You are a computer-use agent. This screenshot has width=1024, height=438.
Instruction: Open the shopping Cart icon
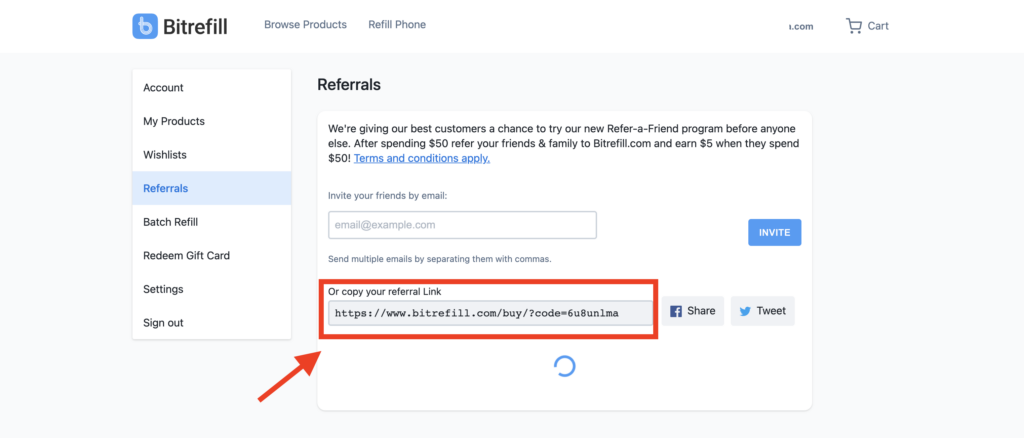(853, 26)
